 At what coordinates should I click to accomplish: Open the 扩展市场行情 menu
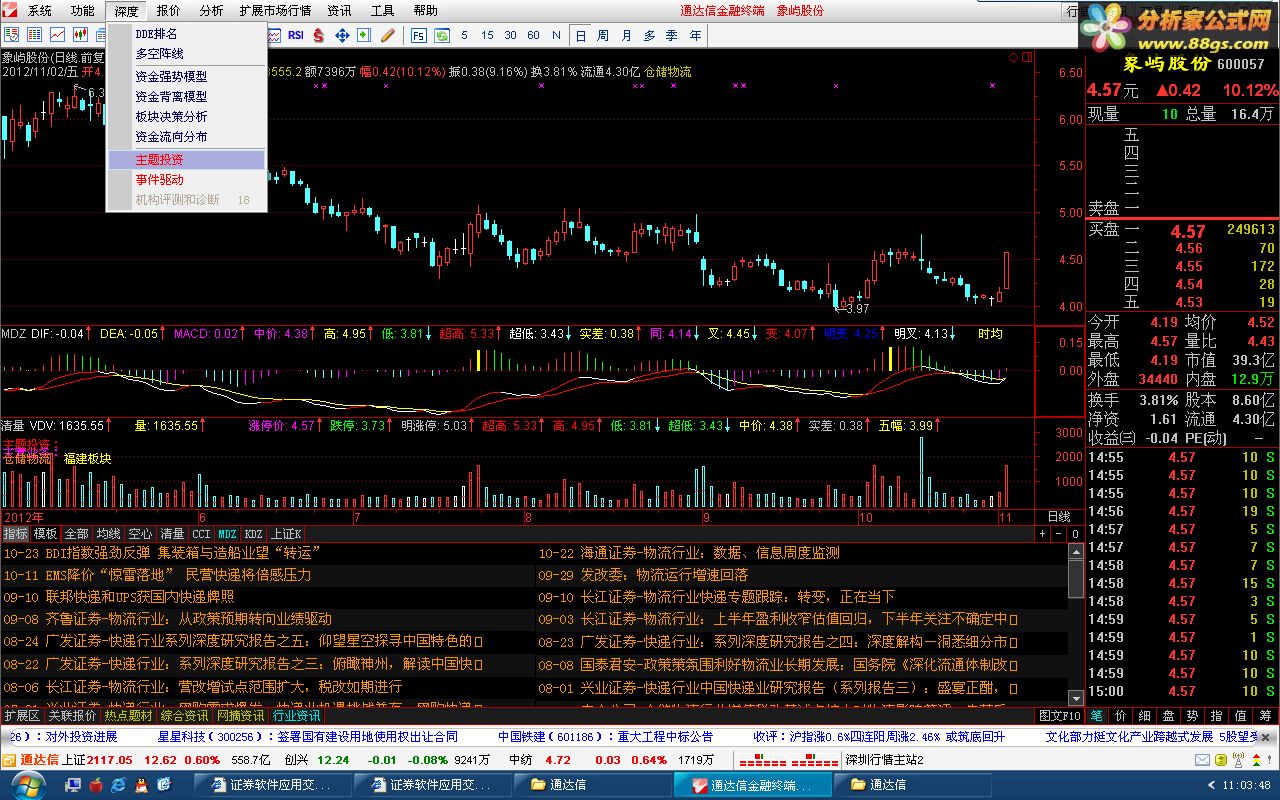point(275,11)
